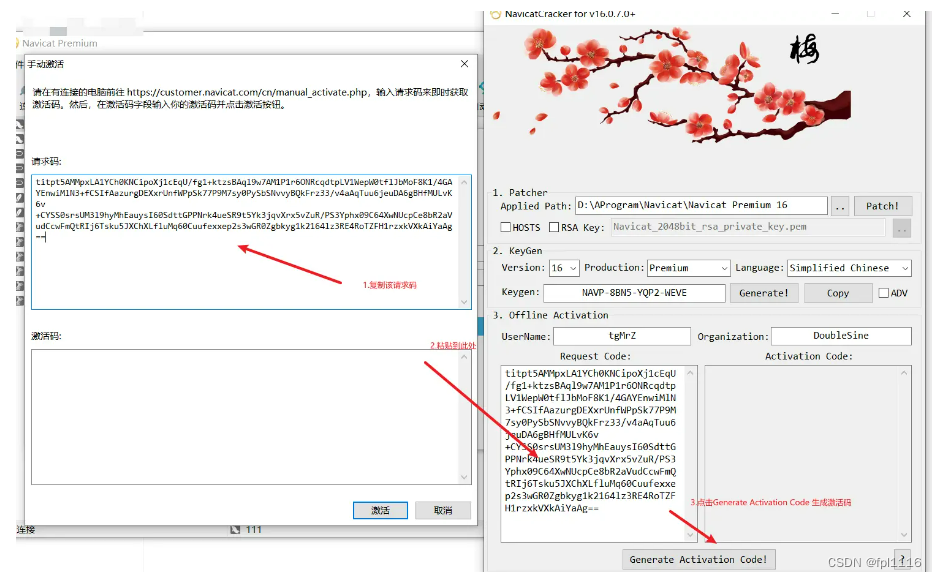
Task: Tick the ADV checkbox
Action: click(x=884, y=293)
